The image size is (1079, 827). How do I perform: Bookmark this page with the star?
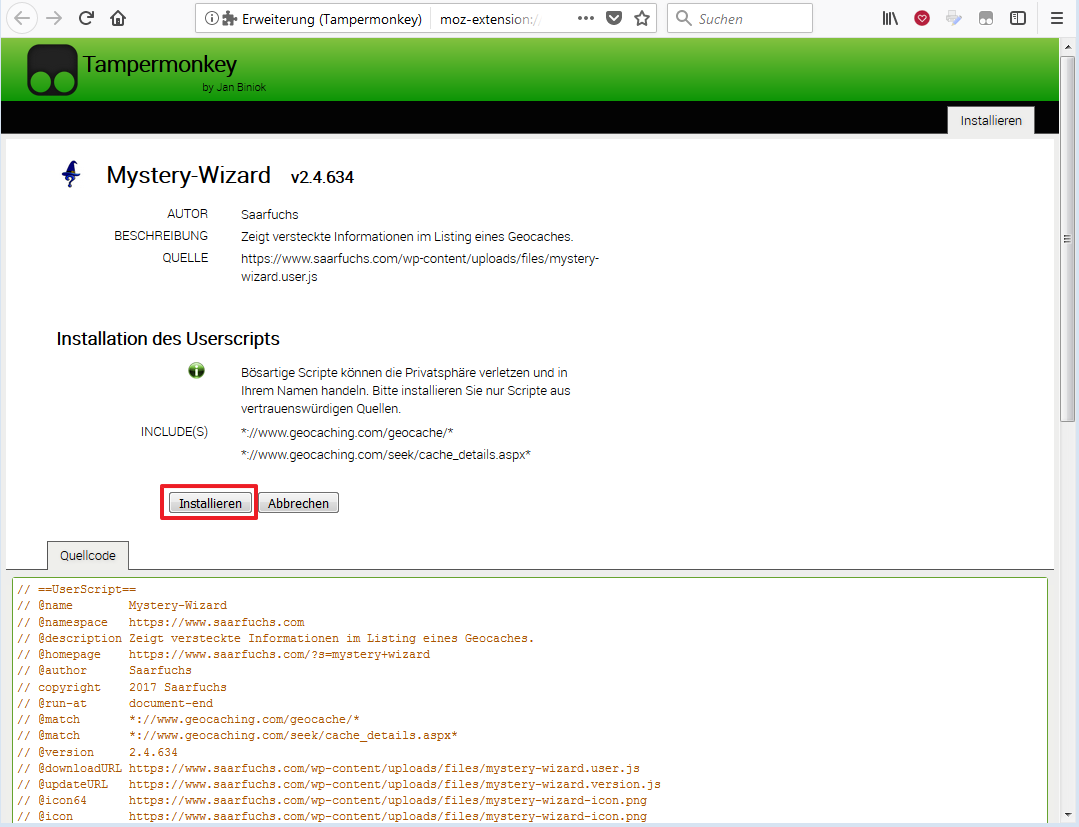tap(642, 19)
